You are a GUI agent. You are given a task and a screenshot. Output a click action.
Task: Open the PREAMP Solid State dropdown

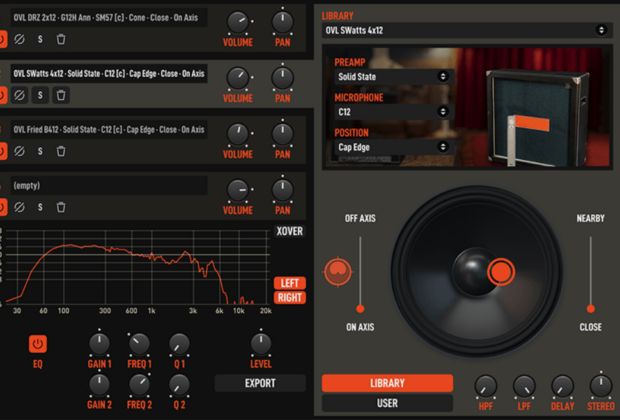pyautogui.click(x=393, y=77)
